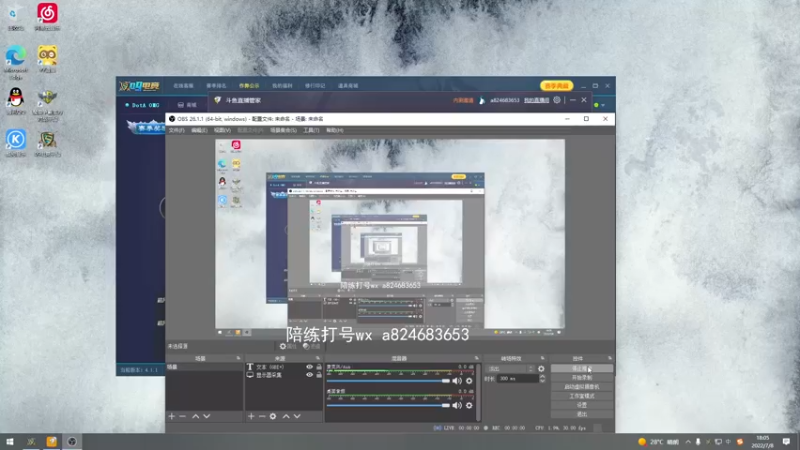The height and width of the screenshot is (450, 800).
Task: Open 淡出 transition type dropdown
Action: (x=510, y=368)
